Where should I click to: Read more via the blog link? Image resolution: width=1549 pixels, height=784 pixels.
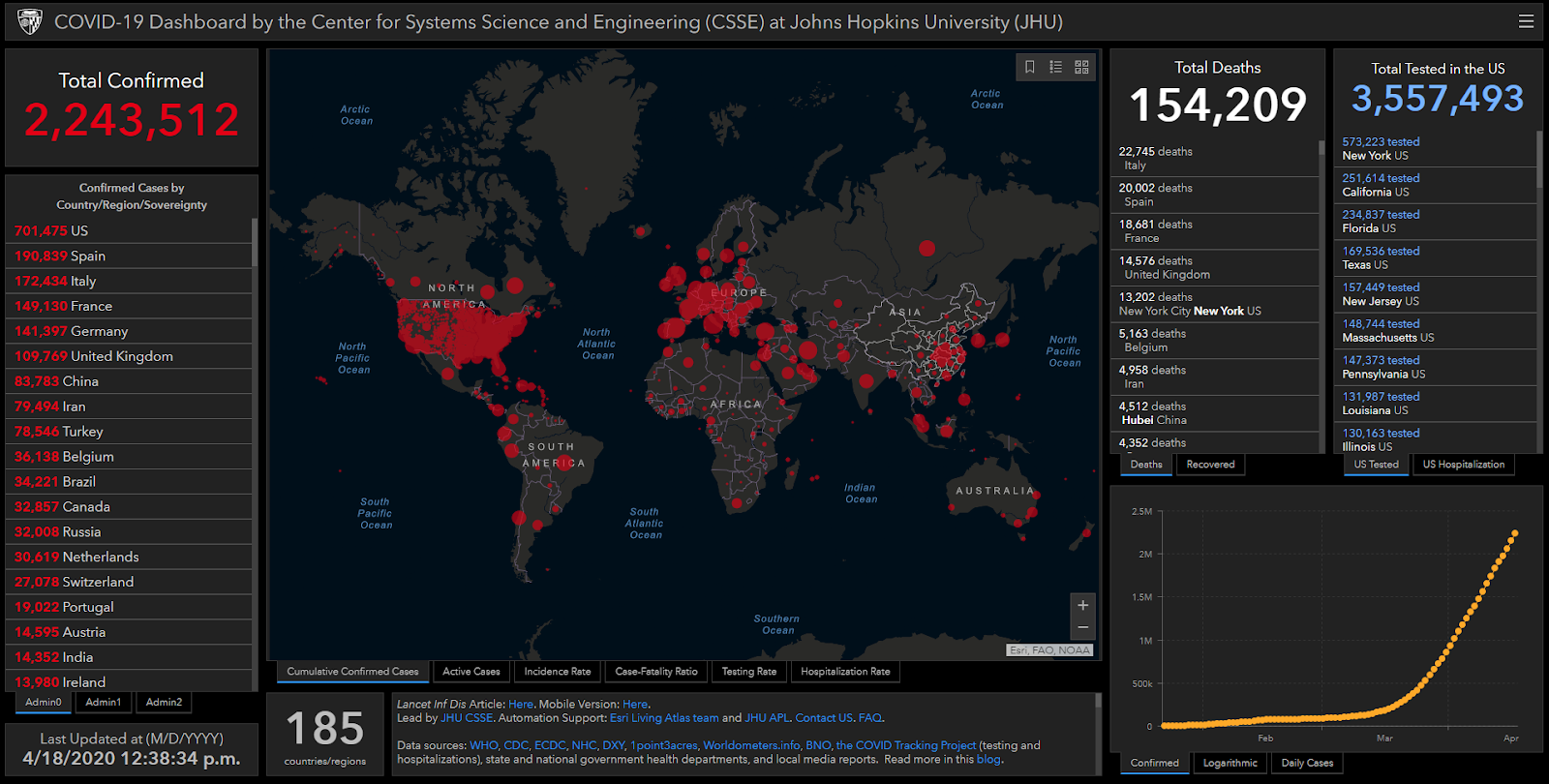point(988,760)
